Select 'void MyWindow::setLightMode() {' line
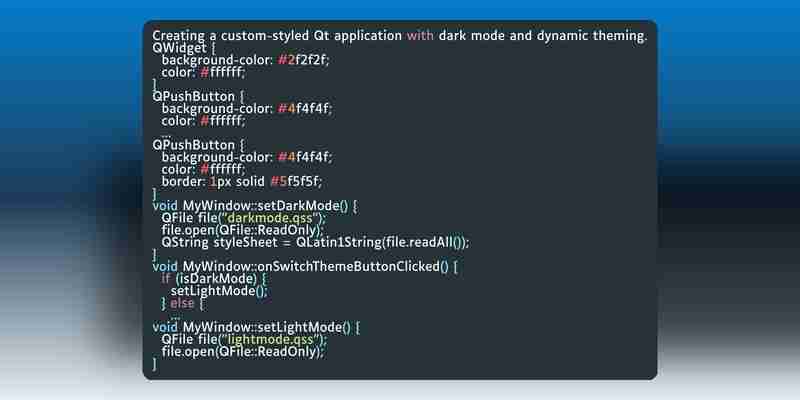The image size is (800, 400). [x=256, y=327]
